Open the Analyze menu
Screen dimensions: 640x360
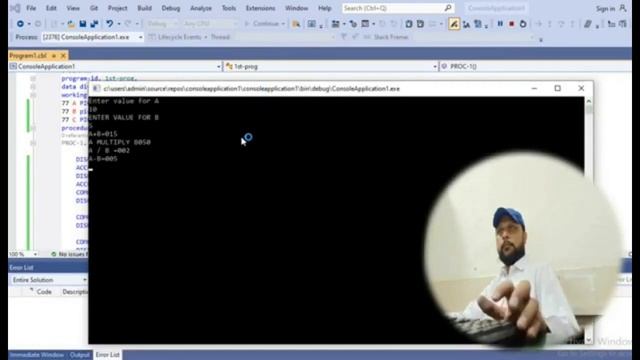pyautogui.click(x=201, y=8)
